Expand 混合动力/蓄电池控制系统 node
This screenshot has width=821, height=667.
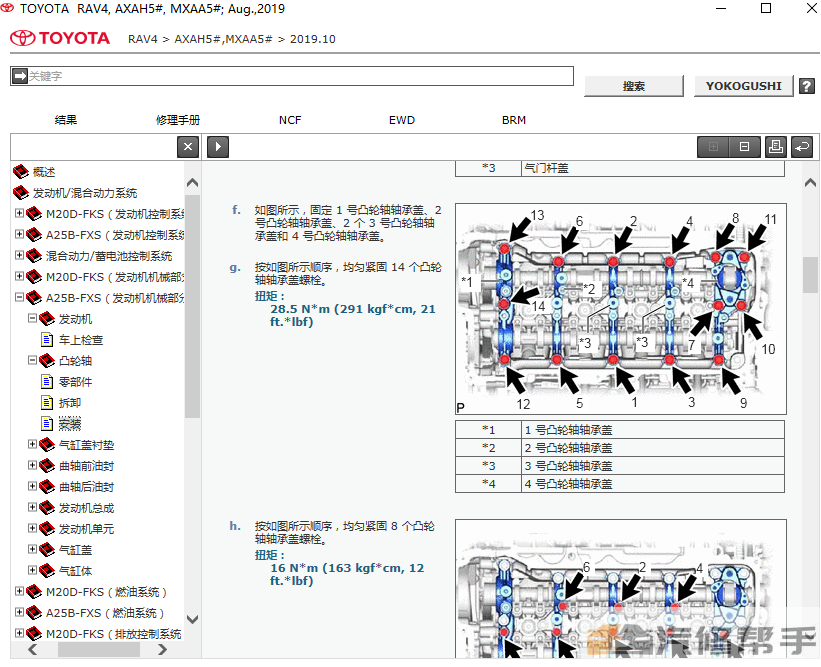(19, 255)
